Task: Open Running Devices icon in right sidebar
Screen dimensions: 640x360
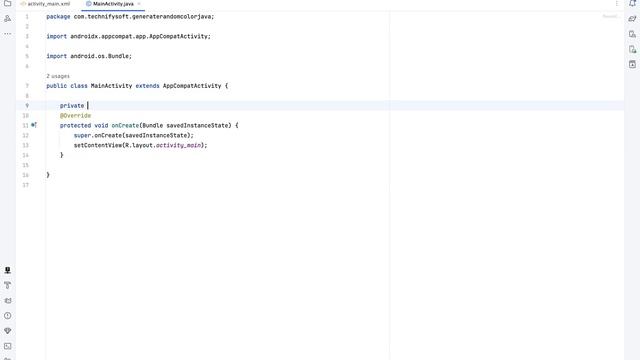Action: [x=632, y=49]
